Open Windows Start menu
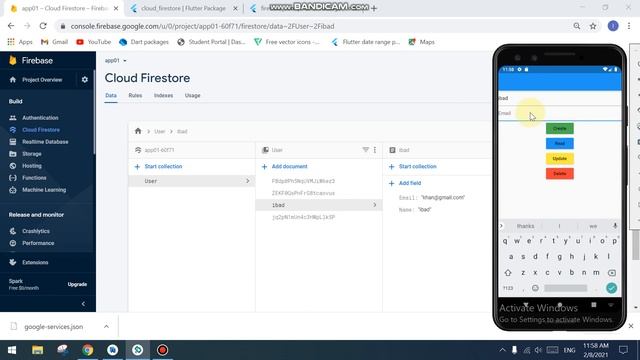 12,350
